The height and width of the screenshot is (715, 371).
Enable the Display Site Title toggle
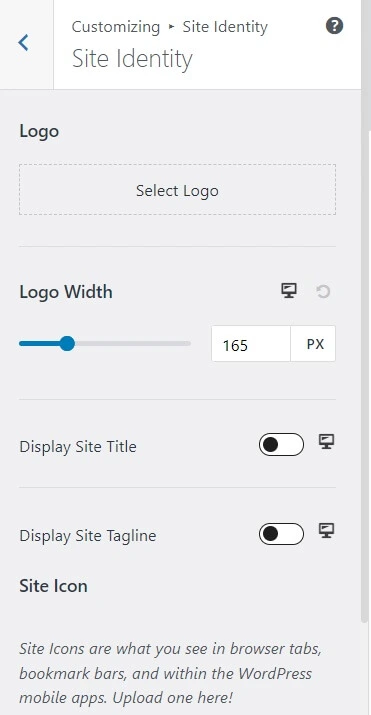(x=281, y=445)
